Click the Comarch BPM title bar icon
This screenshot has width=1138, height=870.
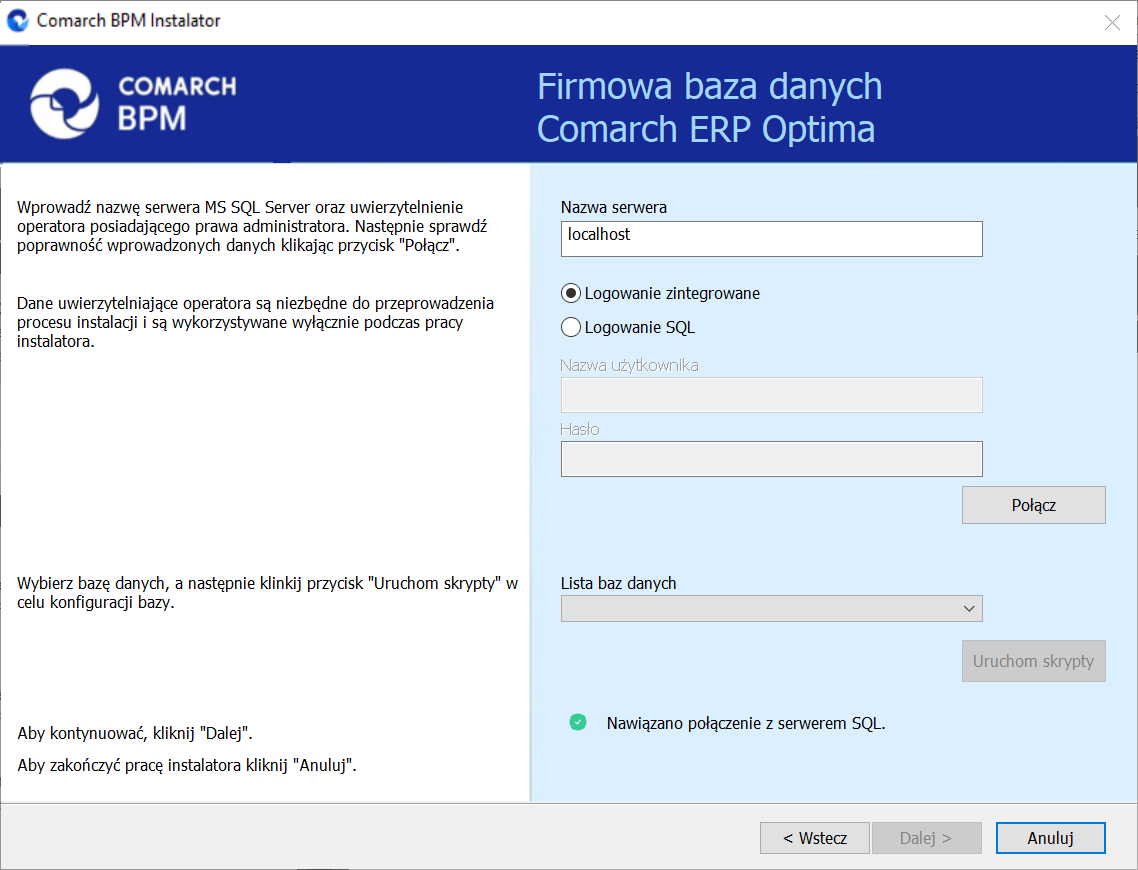[17, 20]
